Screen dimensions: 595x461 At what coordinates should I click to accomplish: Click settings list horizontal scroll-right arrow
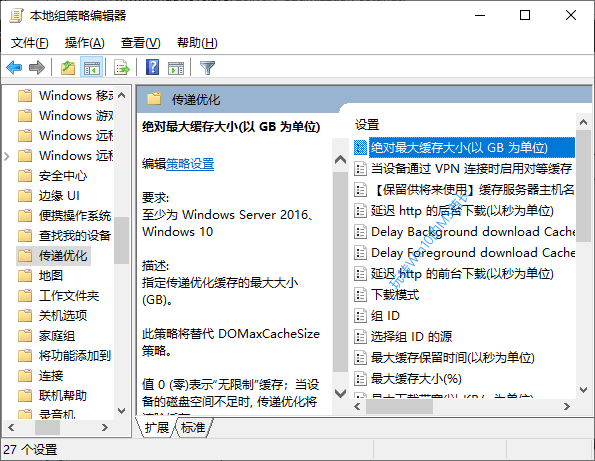[x=567, y=406]
